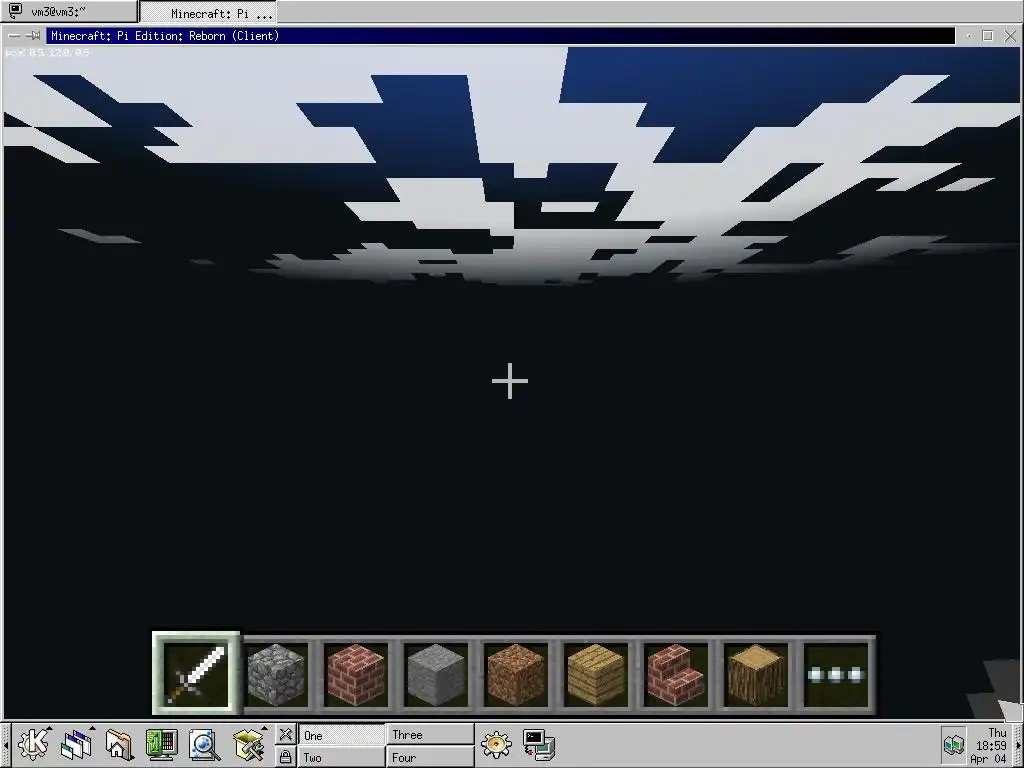Open the KDE K menu

tap(33, 744)
